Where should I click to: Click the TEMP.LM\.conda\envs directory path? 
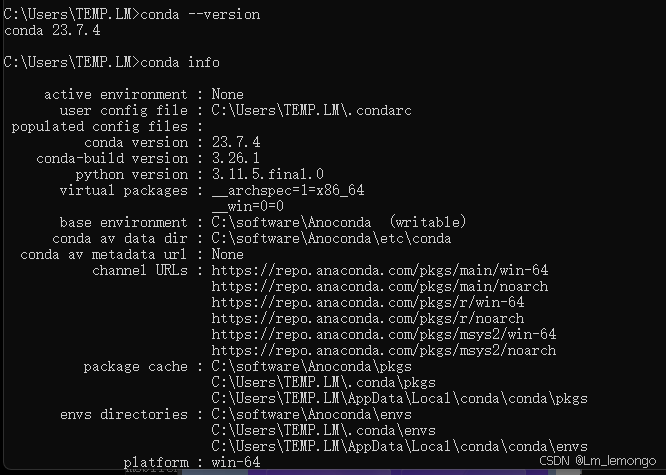click(323, 430)
